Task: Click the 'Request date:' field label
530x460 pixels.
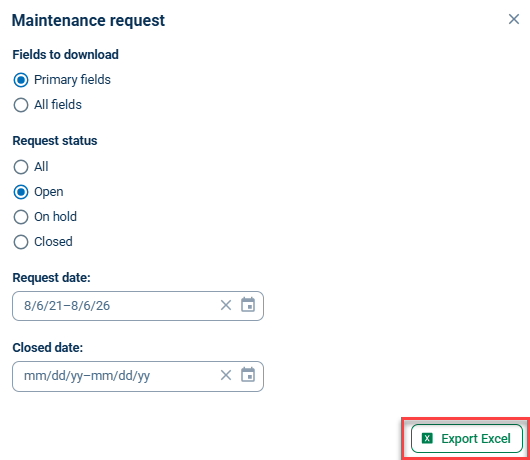Action: point(51,278)
